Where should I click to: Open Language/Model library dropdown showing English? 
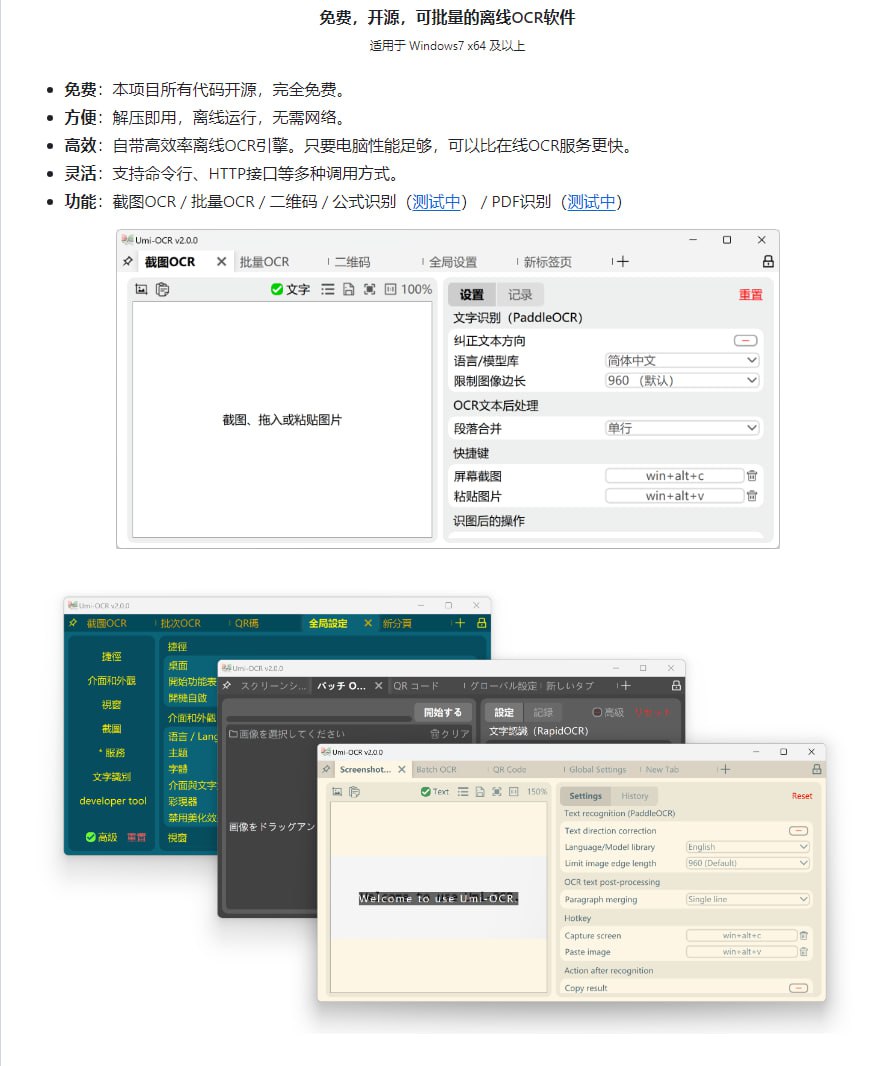(x=748, y=846)
